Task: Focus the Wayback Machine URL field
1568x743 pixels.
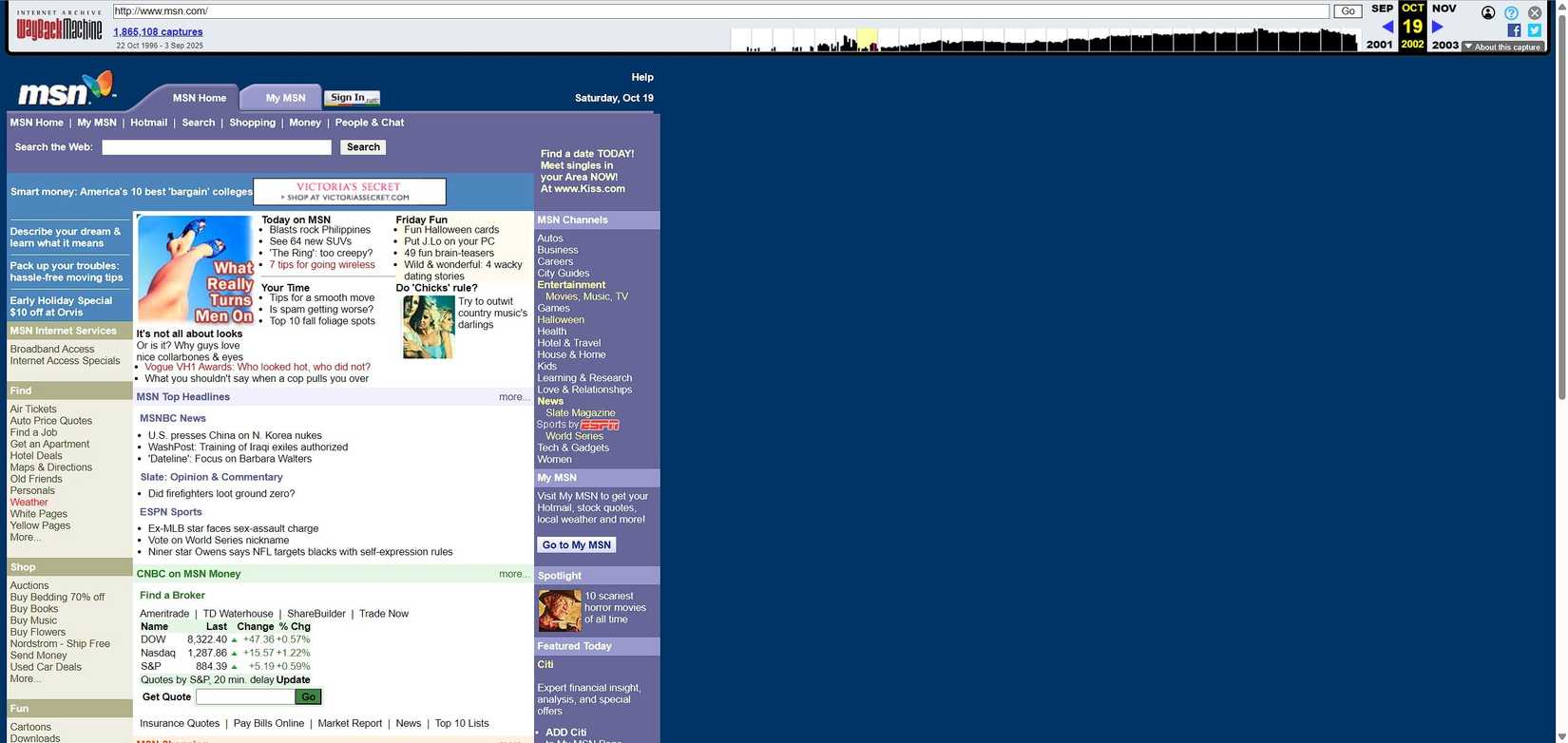Action: click(x=720, y=11)
